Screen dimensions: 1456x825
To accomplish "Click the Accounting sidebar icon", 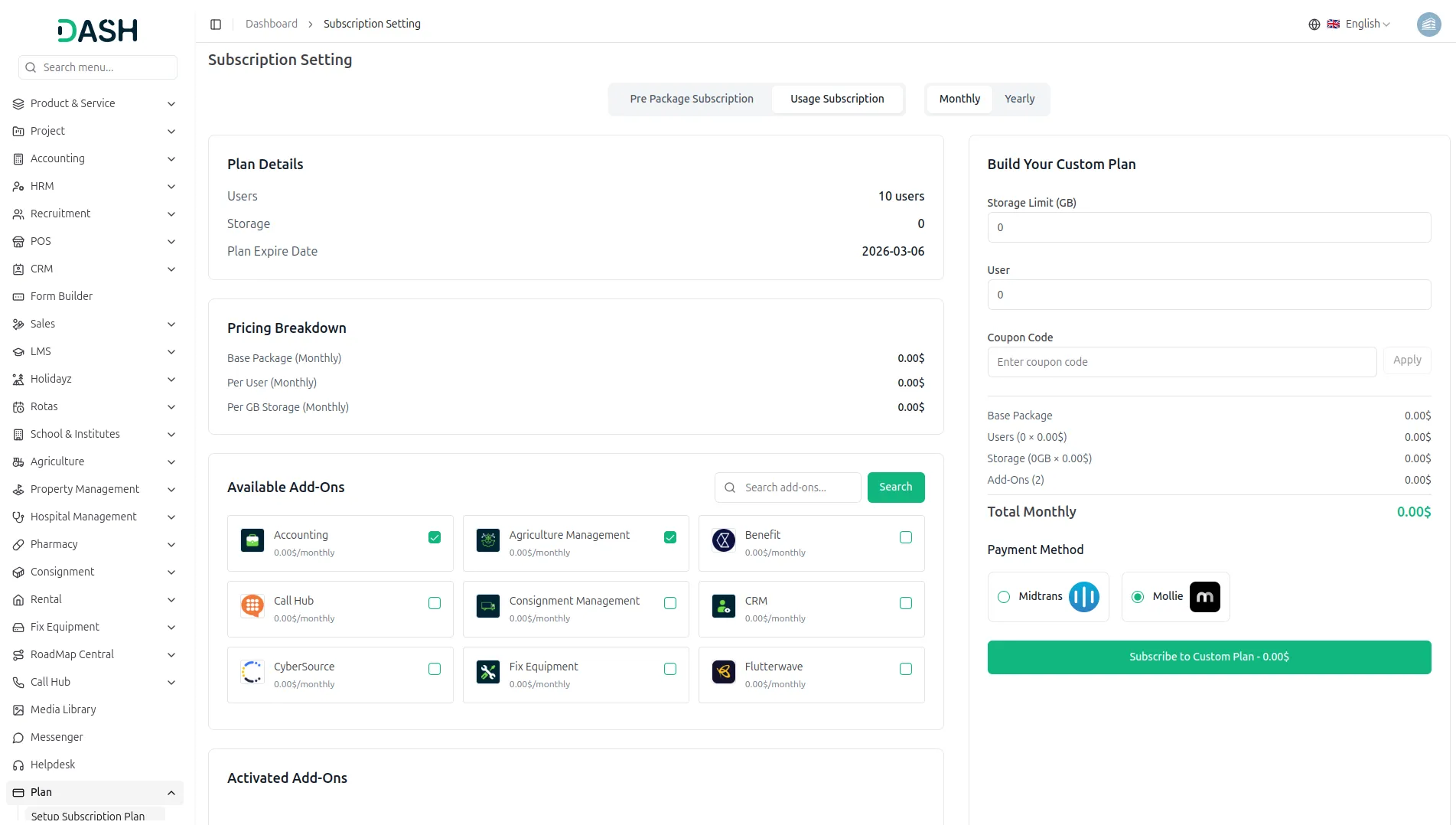I will coord(18,159).
